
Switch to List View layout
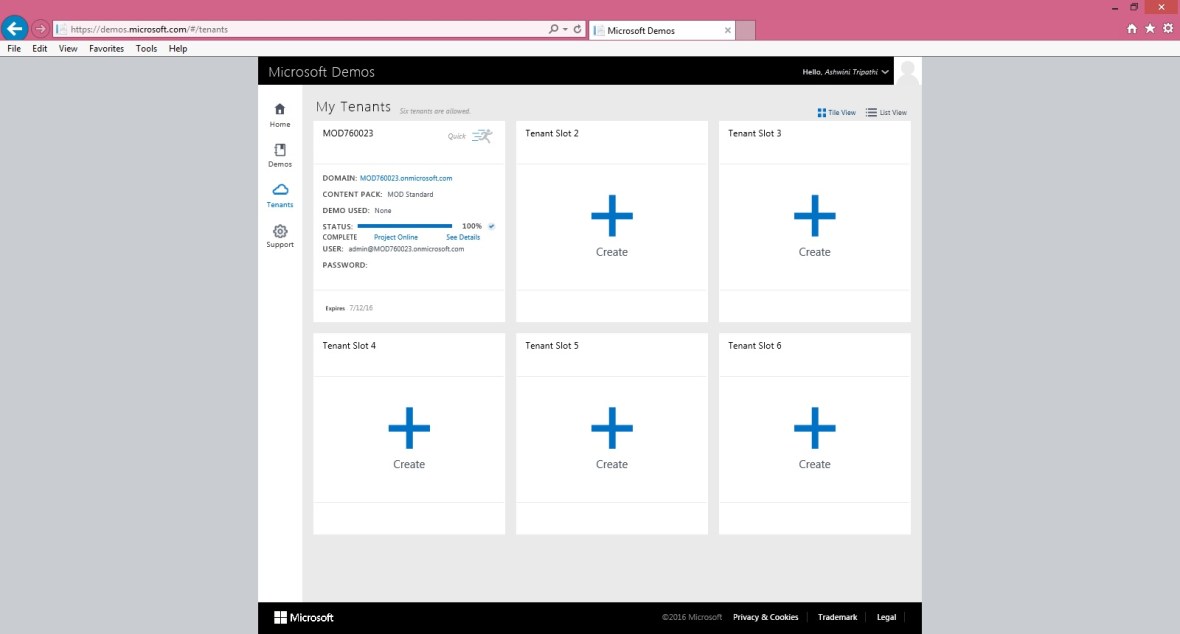[886, 113]
